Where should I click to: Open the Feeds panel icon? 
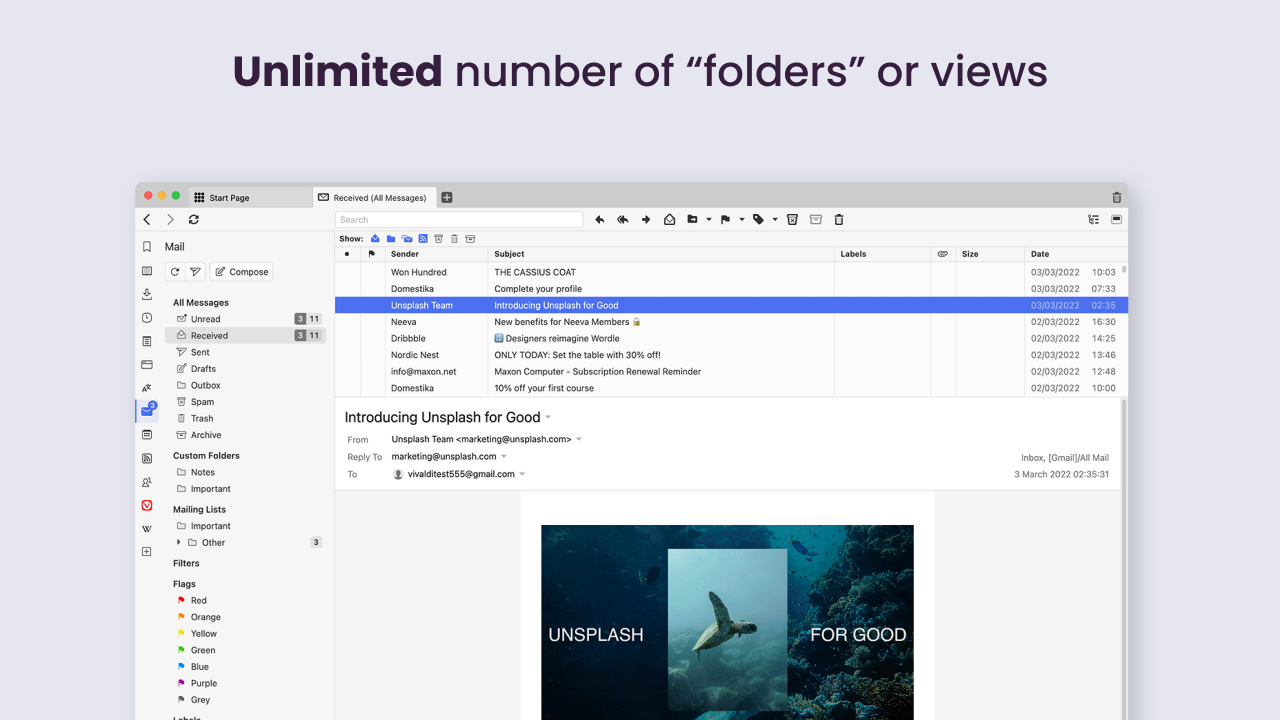[147, 458]
